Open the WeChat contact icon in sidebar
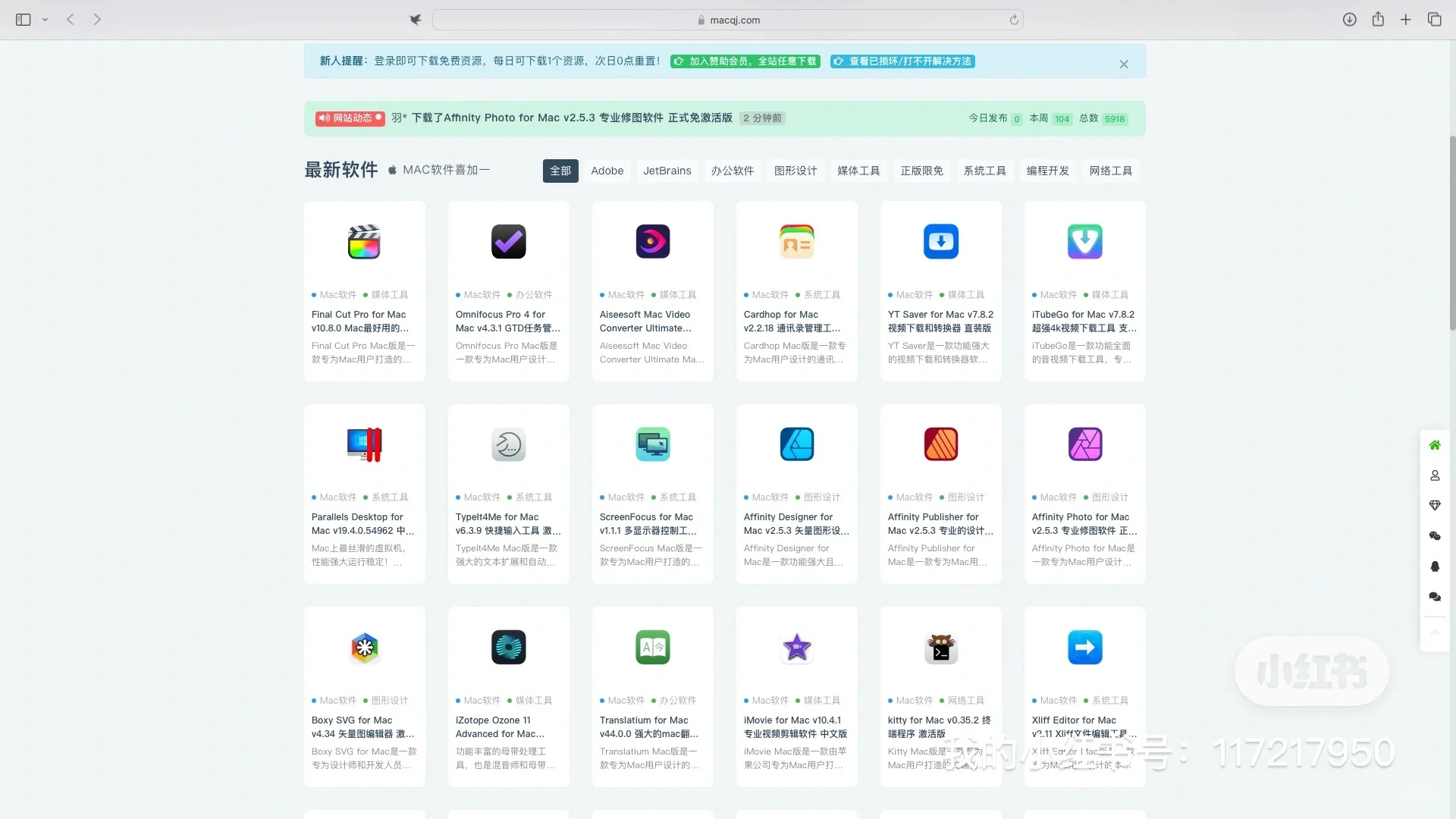Screen dimensions: 1456x819 click(1435, 536)
